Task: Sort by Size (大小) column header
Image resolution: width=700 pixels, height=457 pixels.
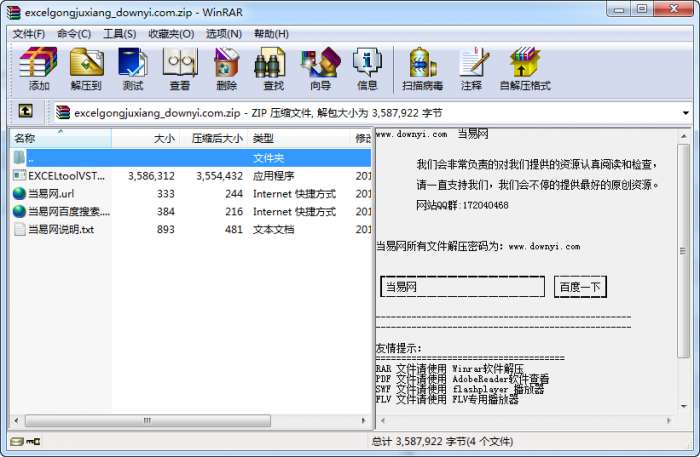Action: click(x=146, y=138)
